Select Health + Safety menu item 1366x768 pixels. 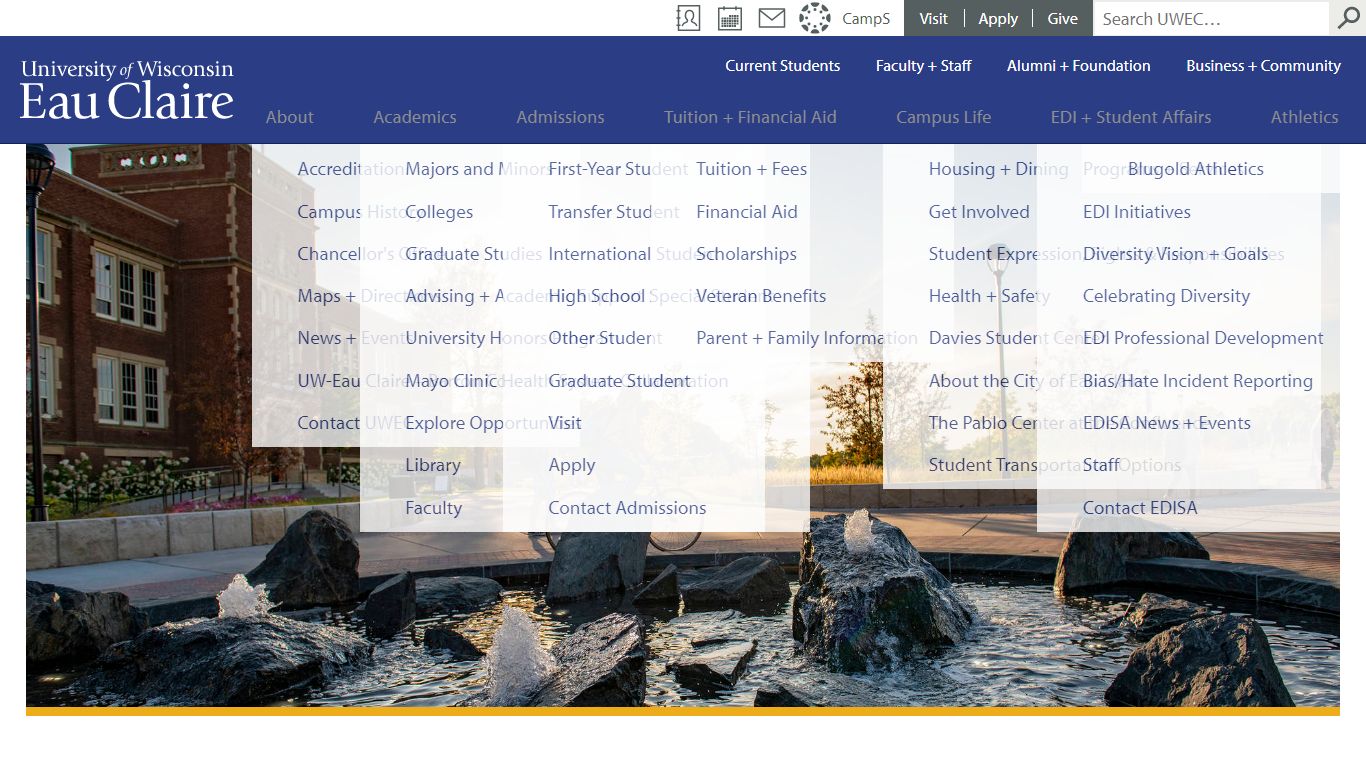tap(990, 296)
